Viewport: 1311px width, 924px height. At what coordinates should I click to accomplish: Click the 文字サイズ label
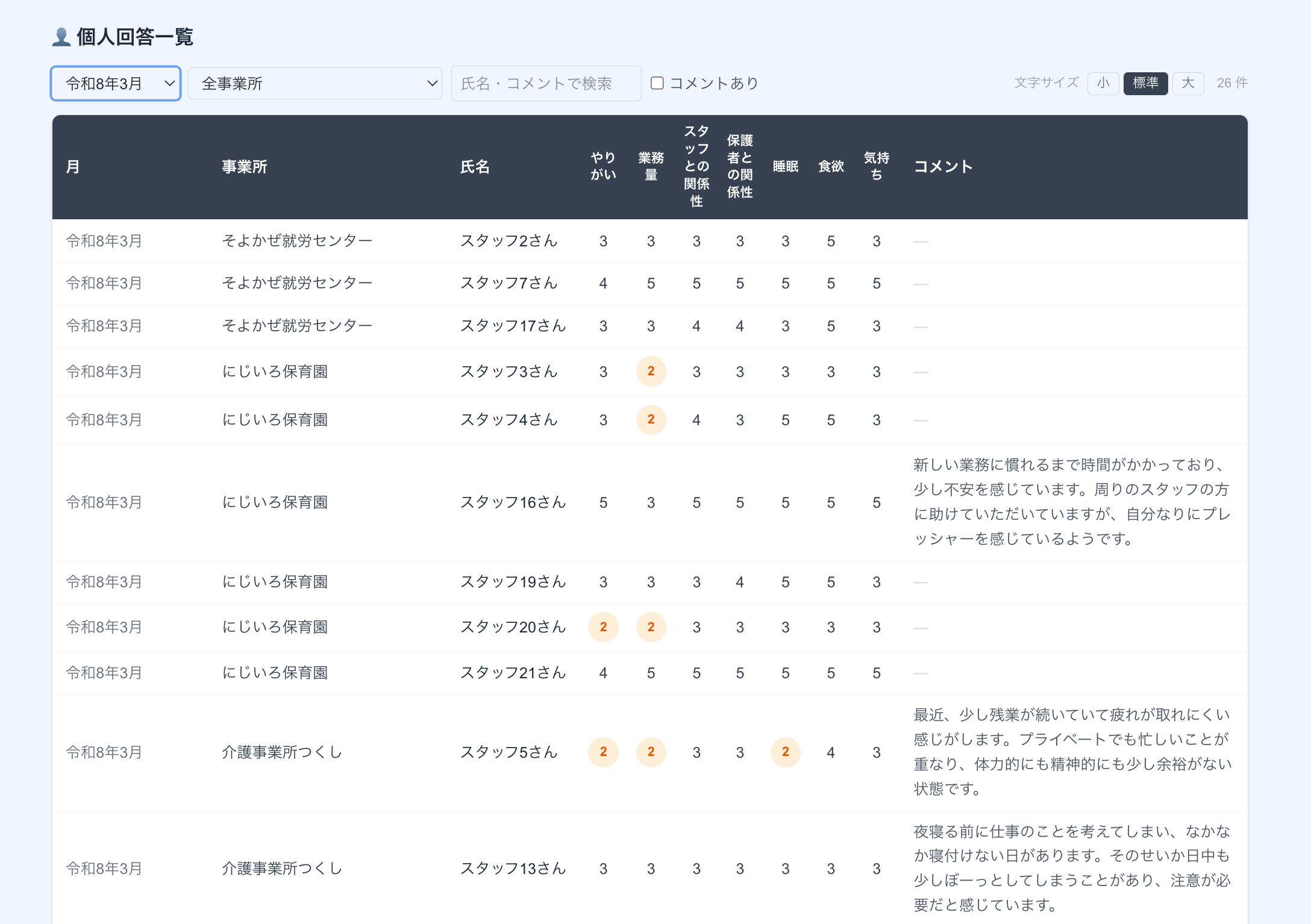[1047, 83]
